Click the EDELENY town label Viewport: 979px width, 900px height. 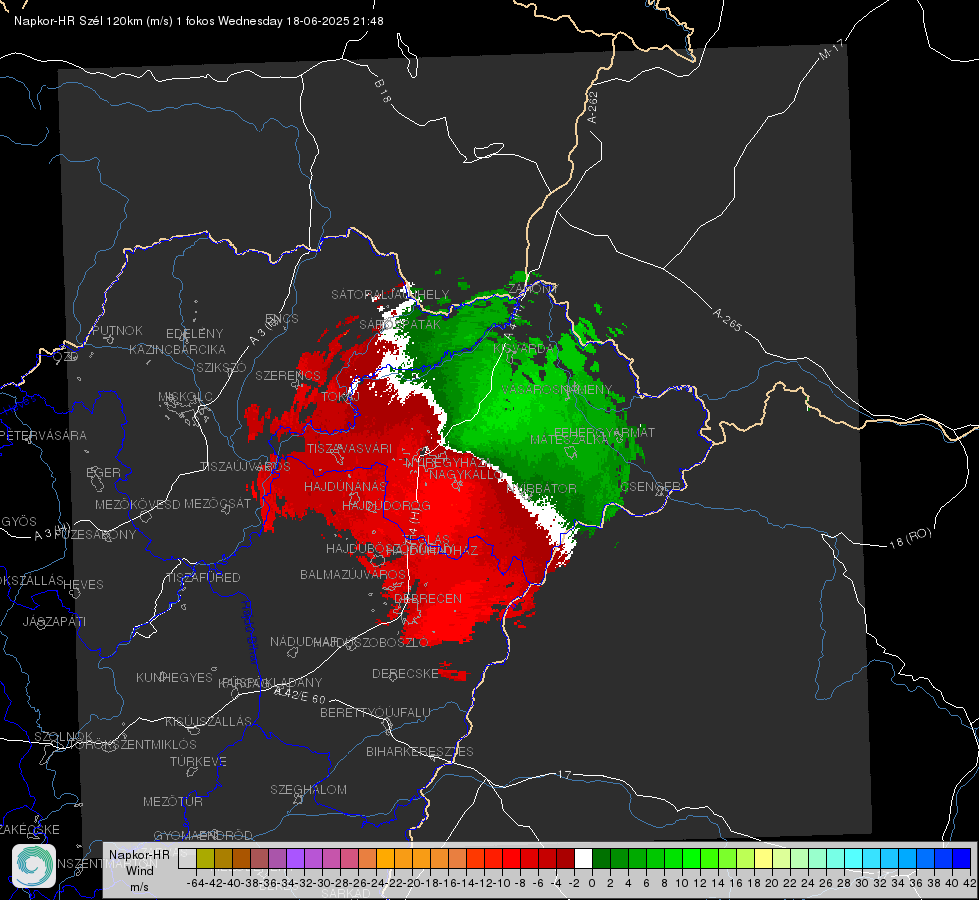(x=194, y=334)
